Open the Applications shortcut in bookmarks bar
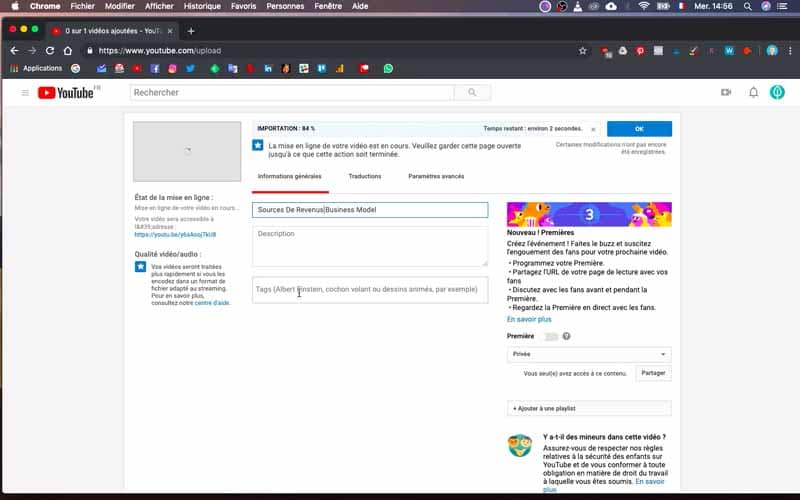This screenshot has width=800, height=500. [x=36, y=68]
